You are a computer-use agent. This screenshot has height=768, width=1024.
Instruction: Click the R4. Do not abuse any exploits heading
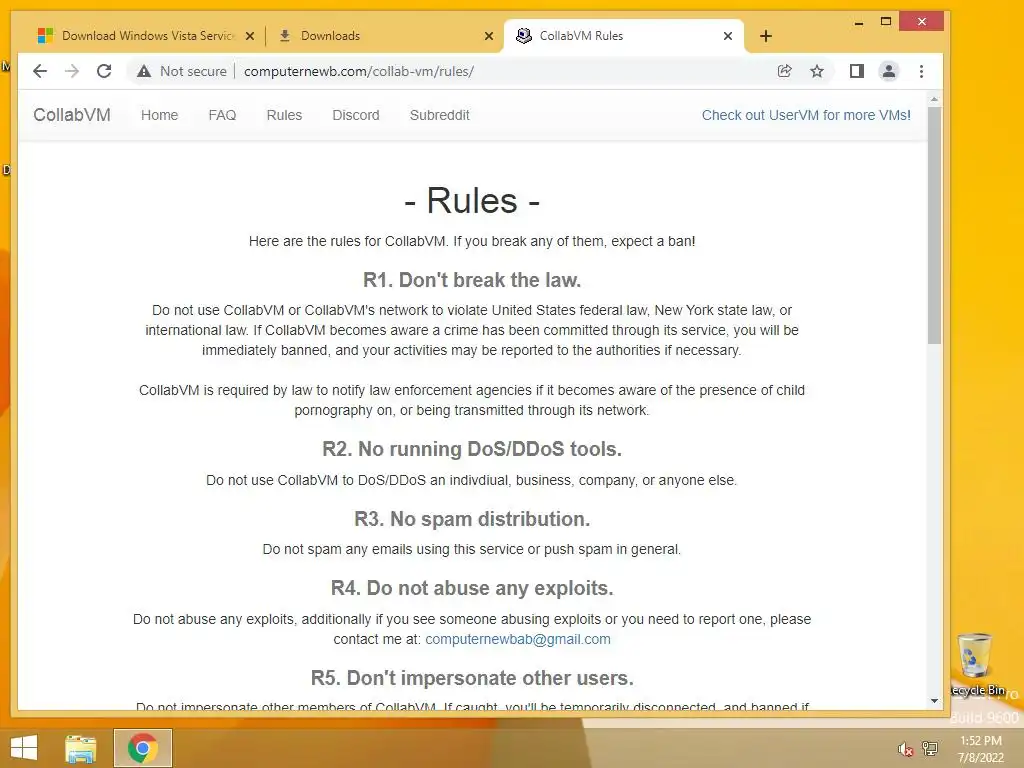coord(472,588)
